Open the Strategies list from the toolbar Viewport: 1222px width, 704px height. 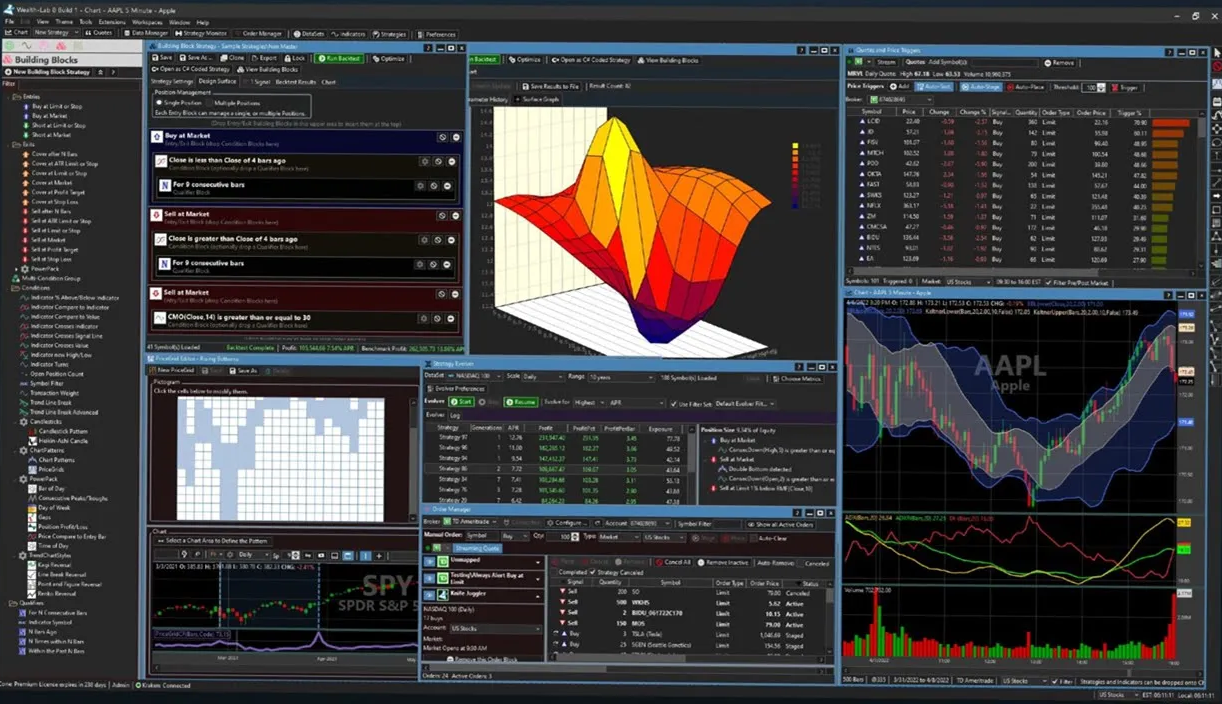pos(391,33)
